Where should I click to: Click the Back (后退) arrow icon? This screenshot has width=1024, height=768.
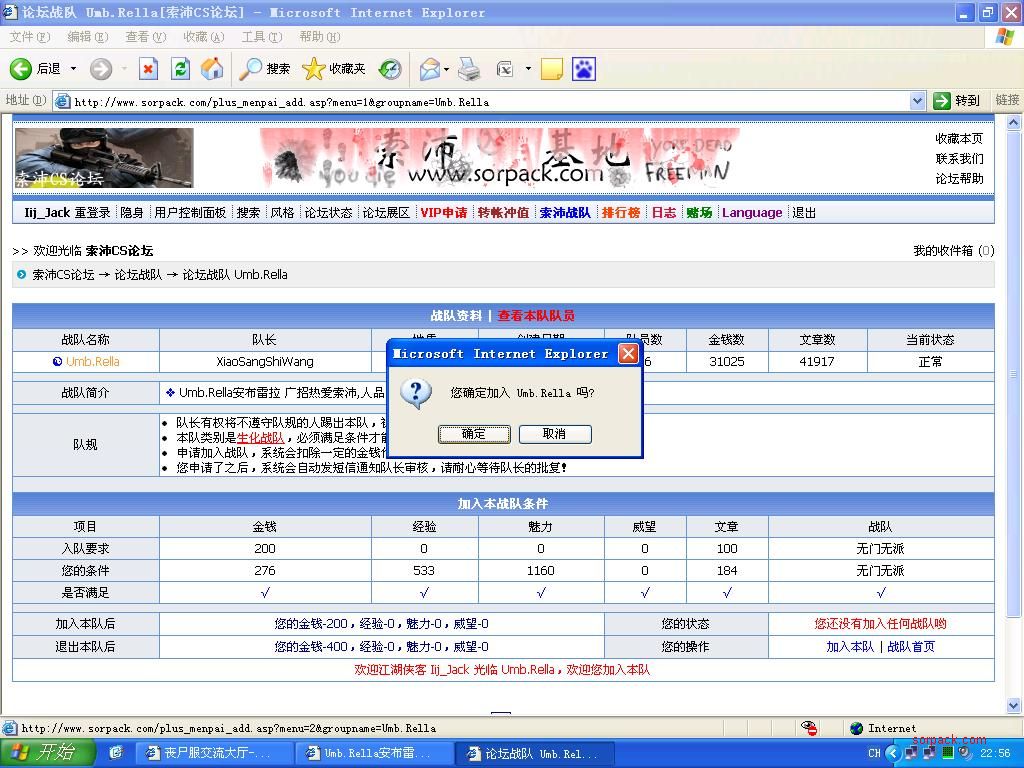[x=21, y=69]
